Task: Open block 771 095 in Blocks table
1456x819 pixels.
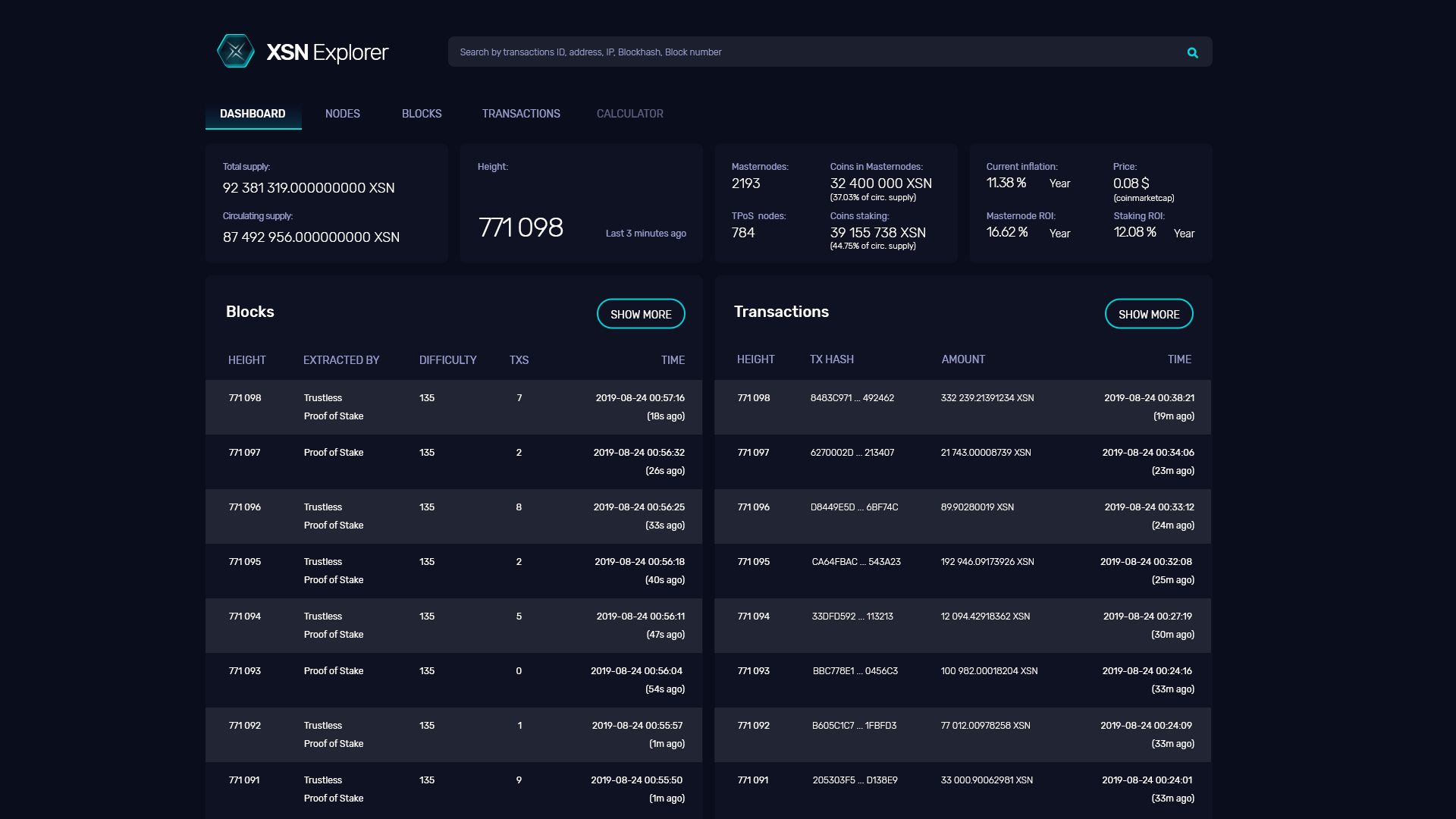Action: pyautogui.click(x=245, y=562)
